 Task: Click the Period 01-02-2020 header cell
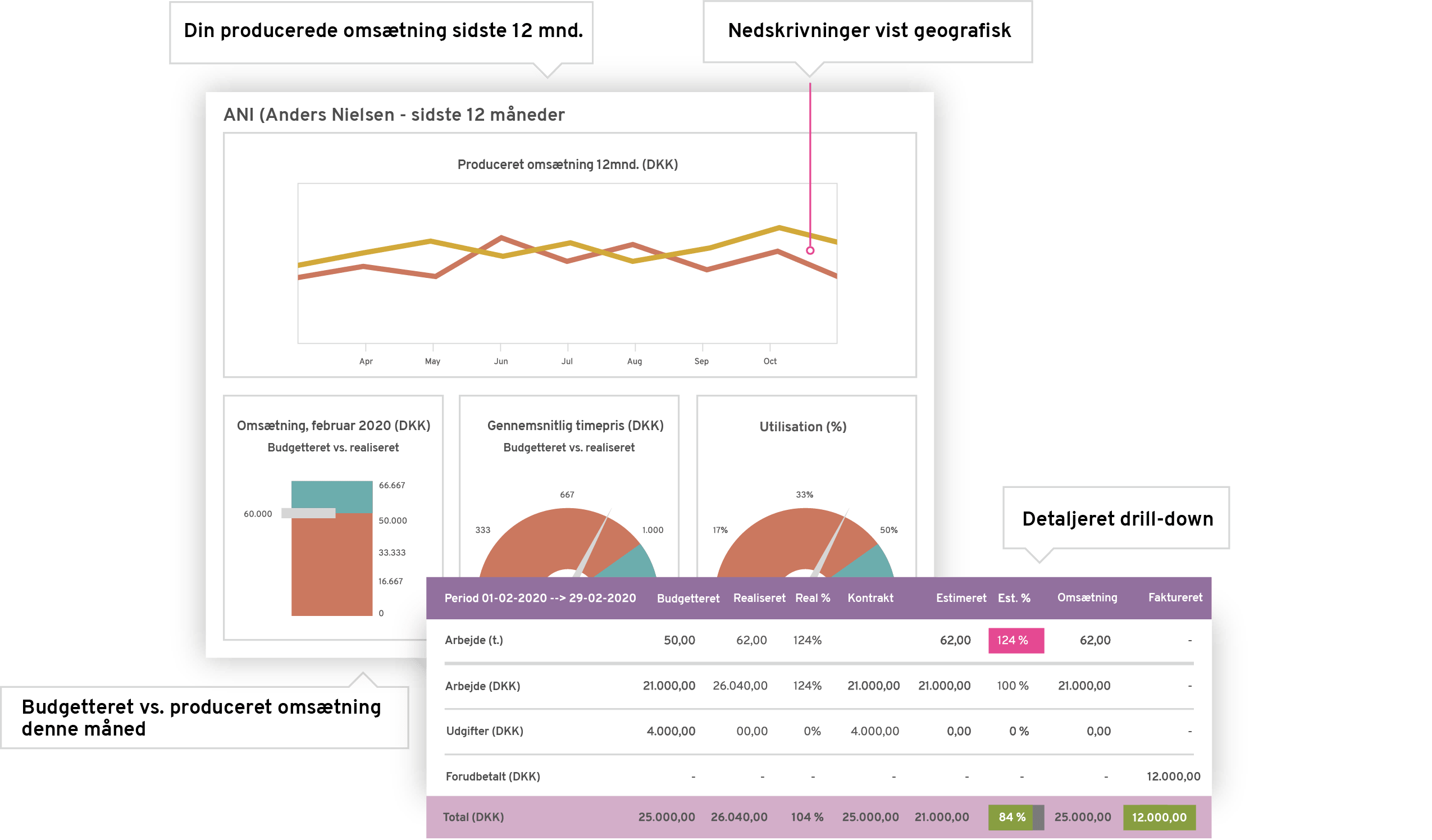point(540,599)
